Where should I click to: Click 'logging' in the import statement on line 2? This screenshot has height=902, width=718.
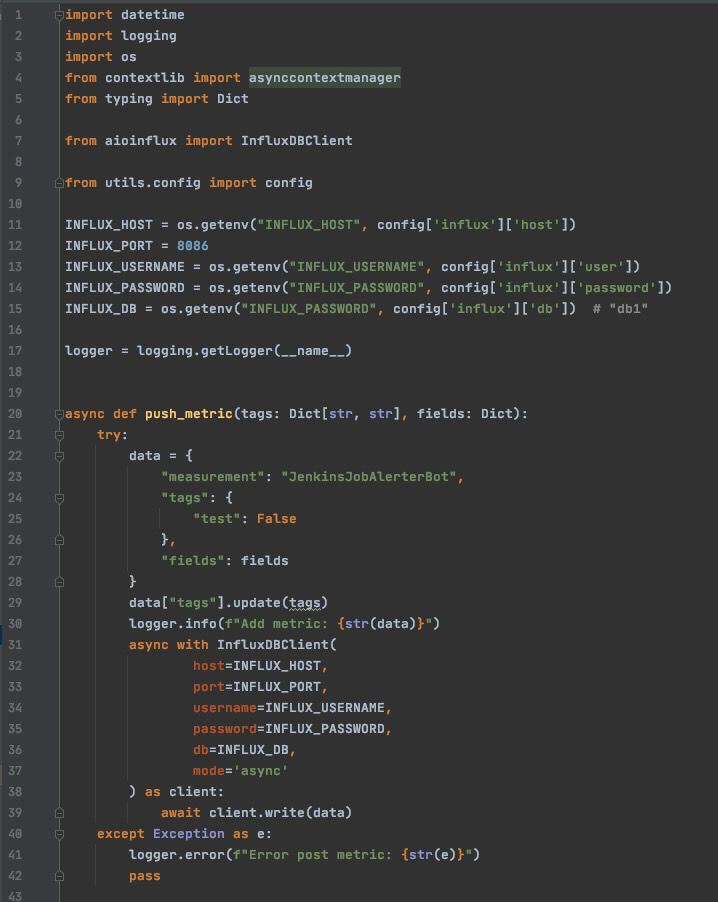coord(148,36)
